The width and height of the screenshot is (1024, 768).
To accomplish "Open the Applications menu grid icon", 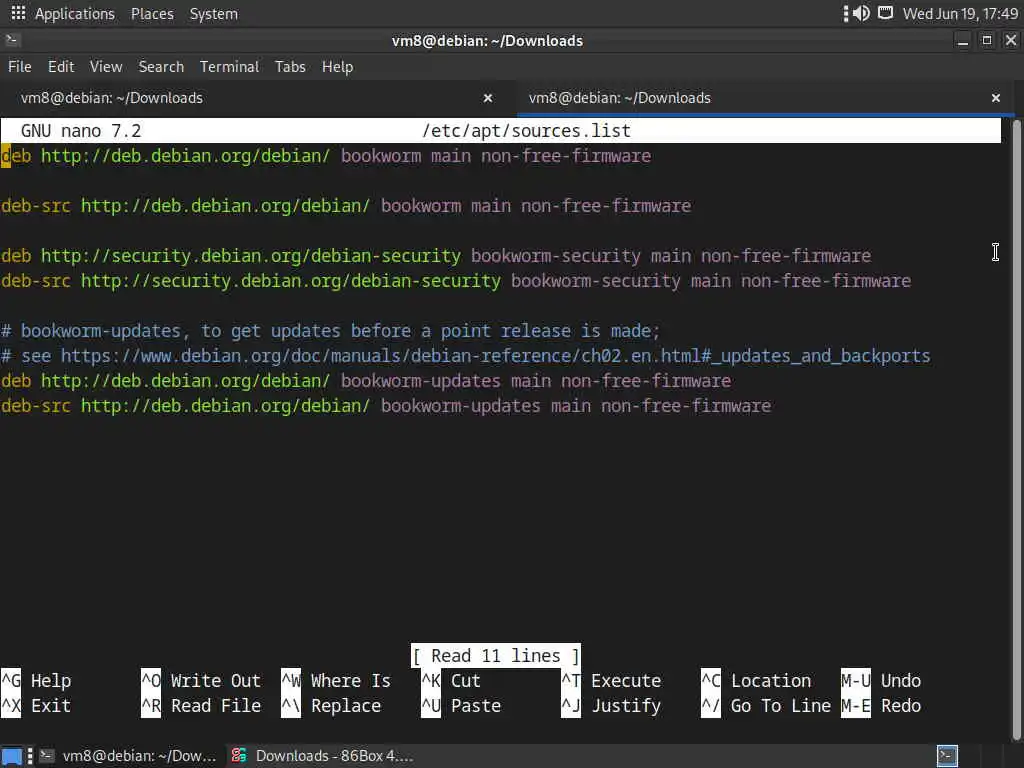I will tap(18, 13).
